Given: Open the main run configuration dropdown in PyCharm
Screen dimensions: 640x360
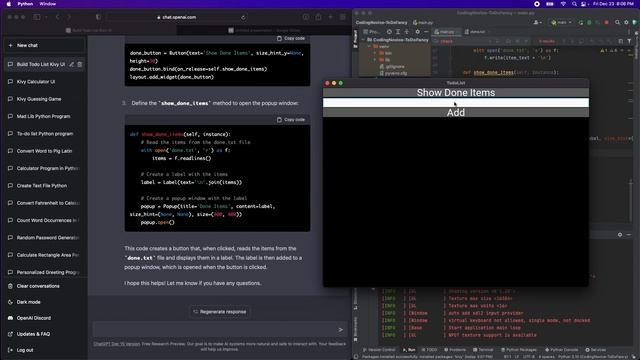Looking at the screenshot, I should [562, 23].
